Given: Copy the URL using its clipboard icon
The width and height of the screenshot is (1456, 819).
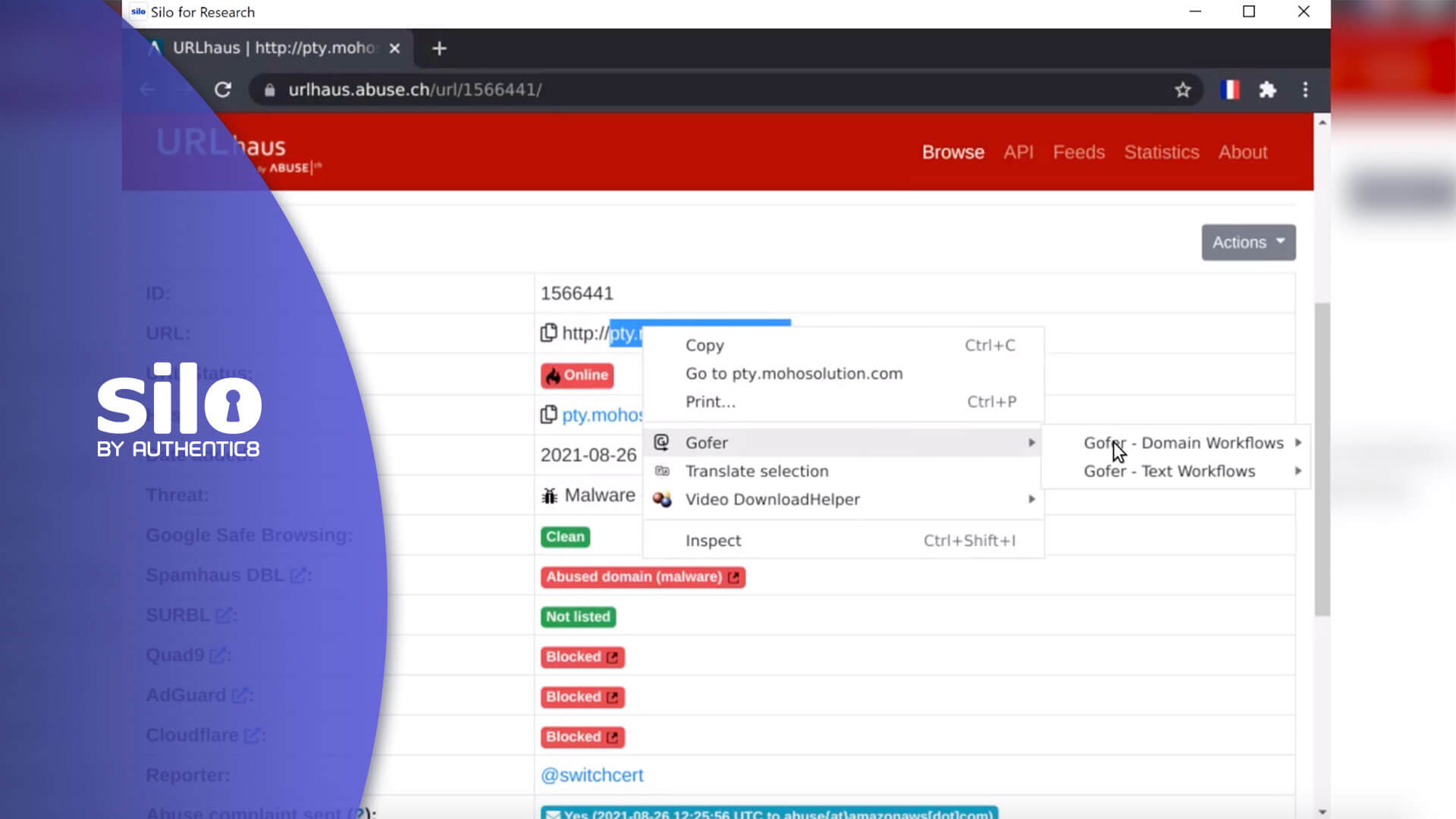Looking at the screenshot, I should point(548,333).
